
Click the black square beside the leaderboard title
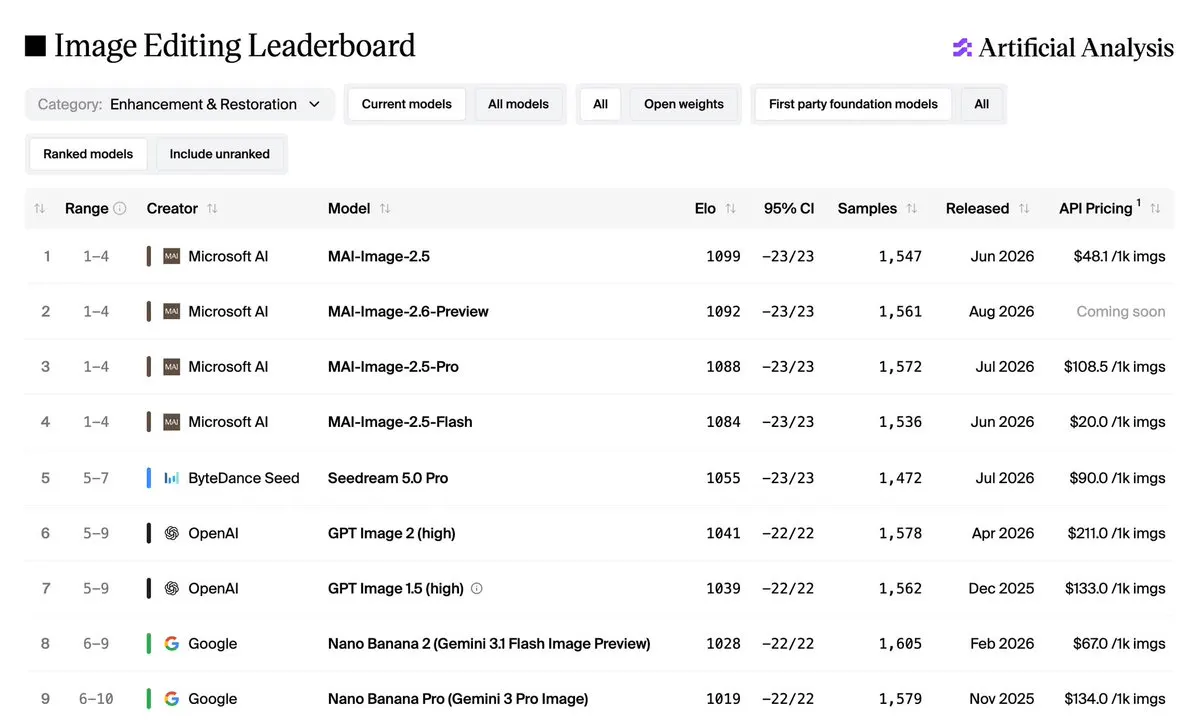[35, 46]
